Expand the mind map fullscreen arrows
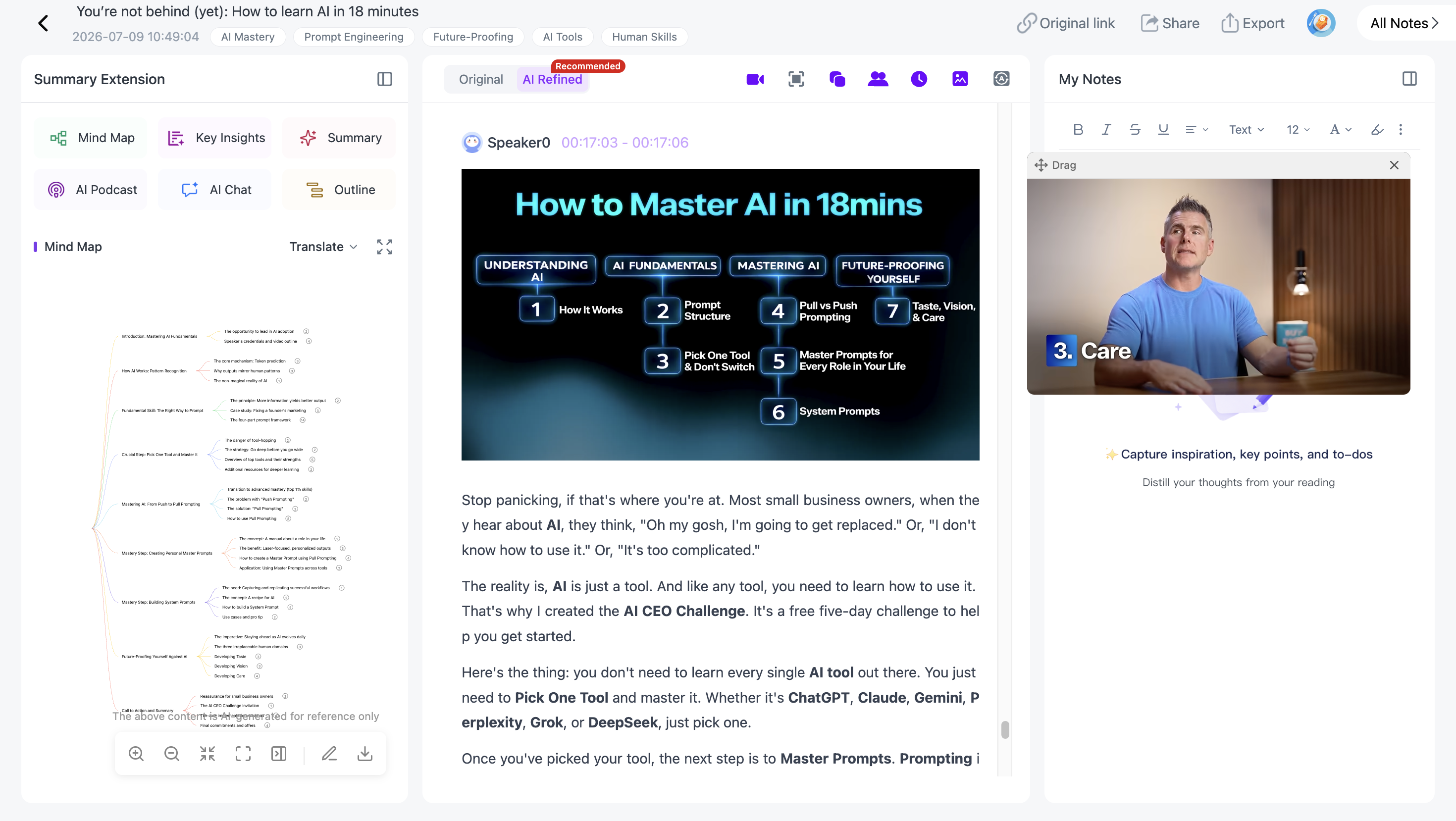 coord(384,247)
